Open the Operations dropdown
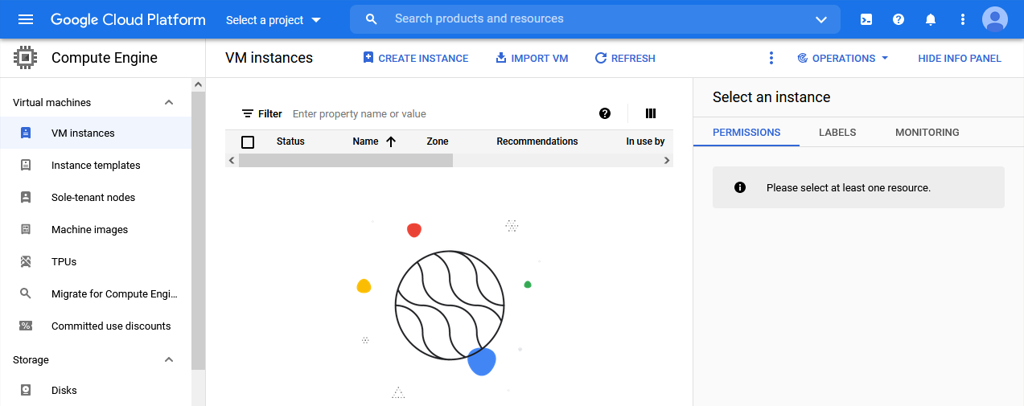This screenshot has height=406, width=1024. (843, 58)
